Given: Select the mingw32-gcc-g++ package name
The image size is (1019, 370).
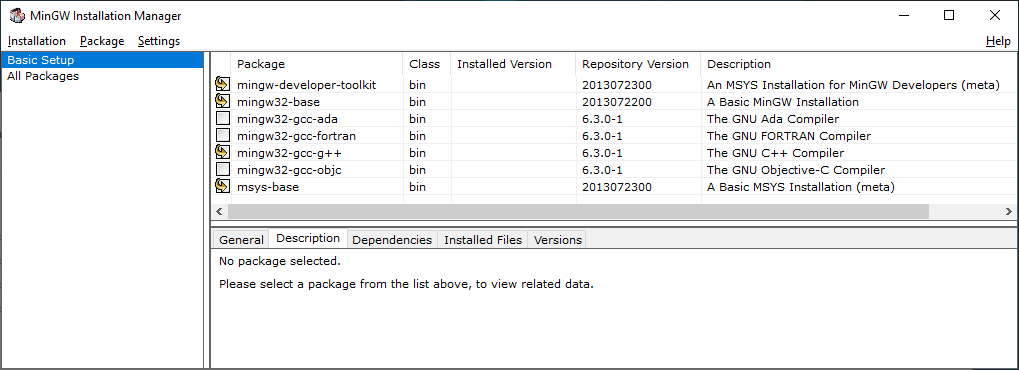Looking at the screenshot, I should coord(289,153).
